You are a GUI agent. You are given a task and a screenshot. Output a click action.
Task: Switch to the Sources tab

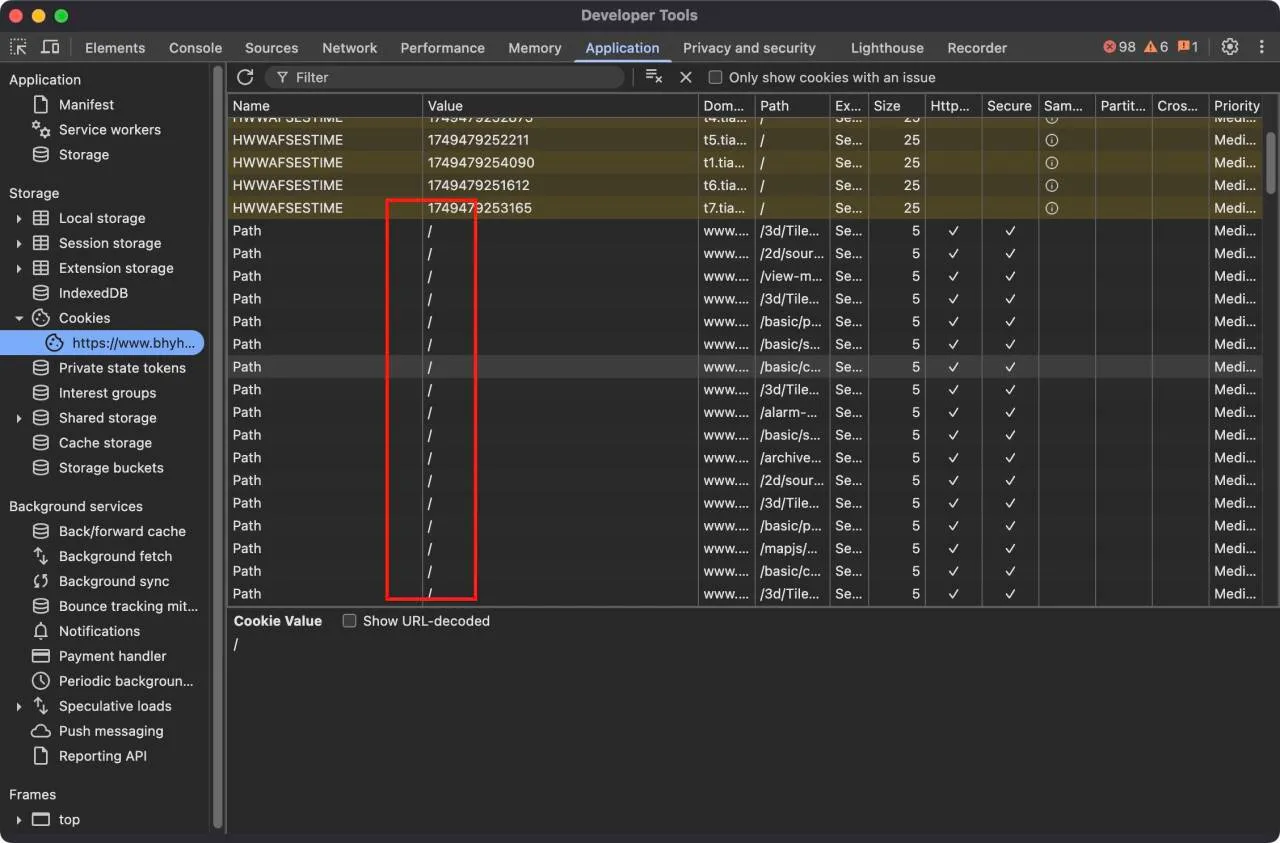pyautogui.click(x=271, y=48)
